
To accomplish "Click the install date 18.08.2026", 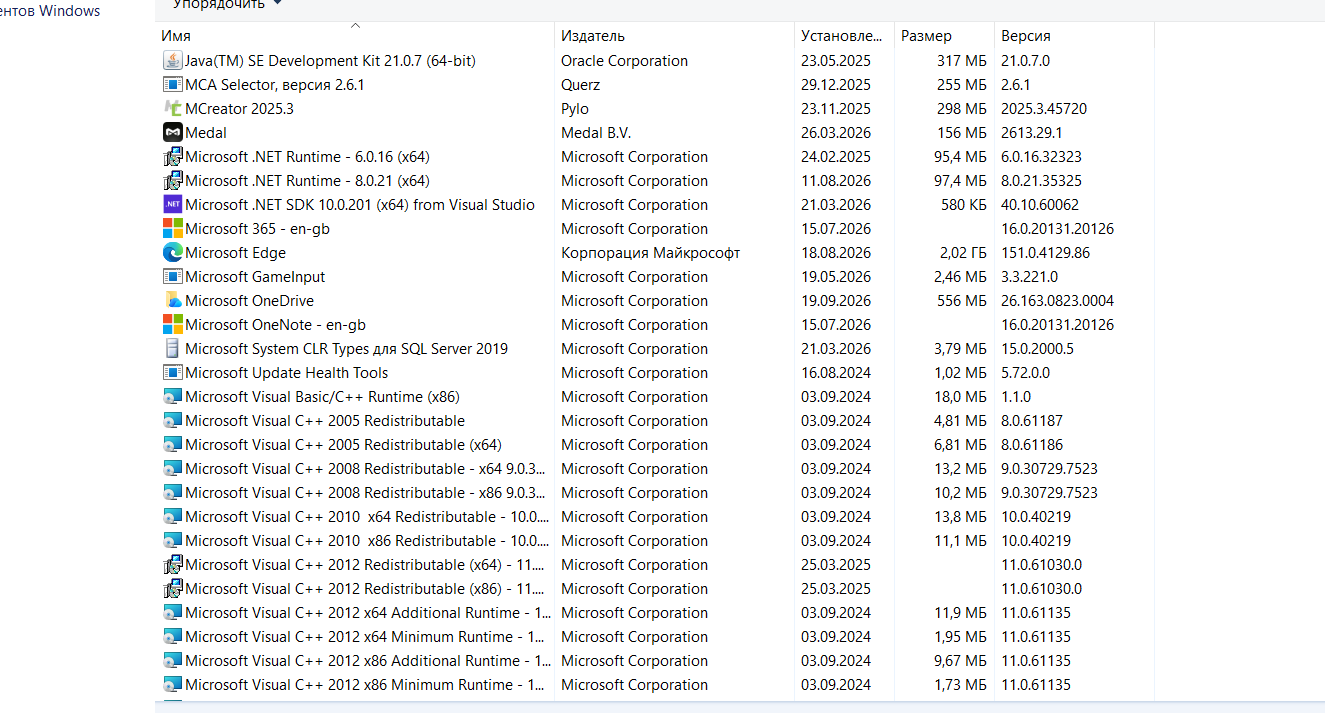I will [x=836, y=253].
